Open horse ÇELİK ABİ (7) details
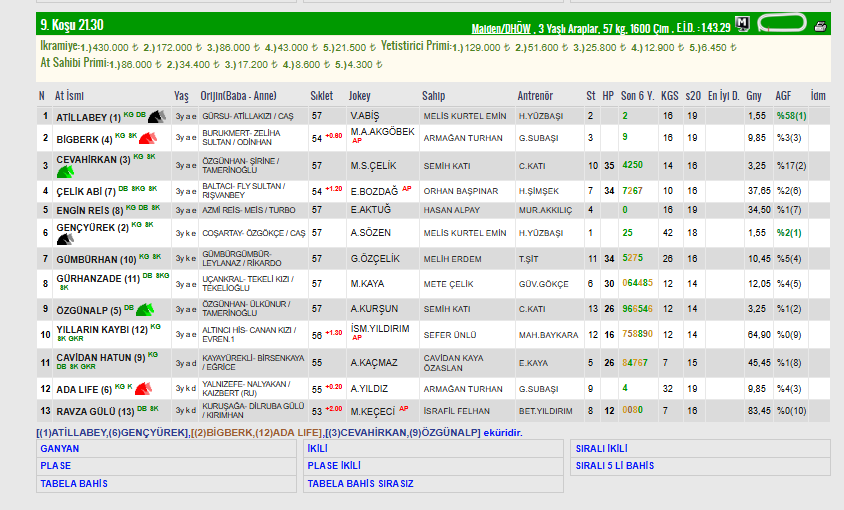The width and height of the screenshot is (844, 510). pos(86,191)
